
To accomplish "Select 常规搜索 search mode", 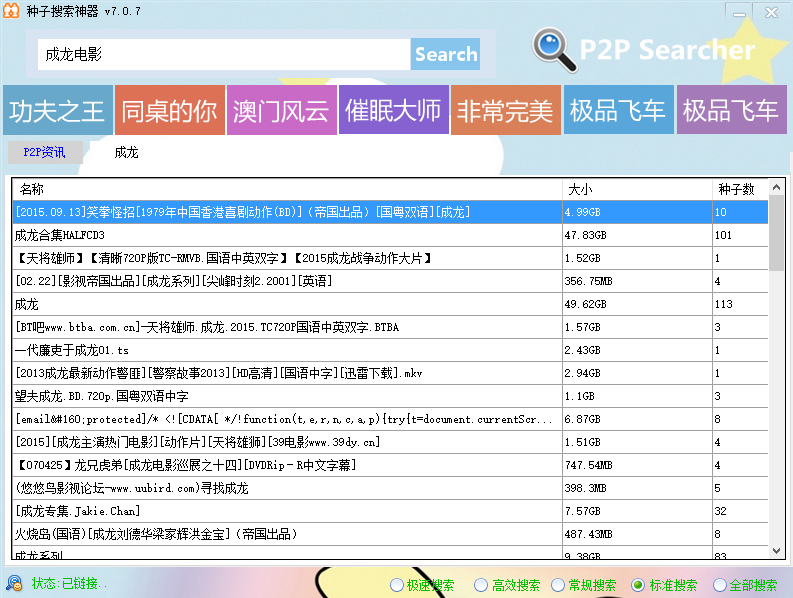I will [584, 585].
